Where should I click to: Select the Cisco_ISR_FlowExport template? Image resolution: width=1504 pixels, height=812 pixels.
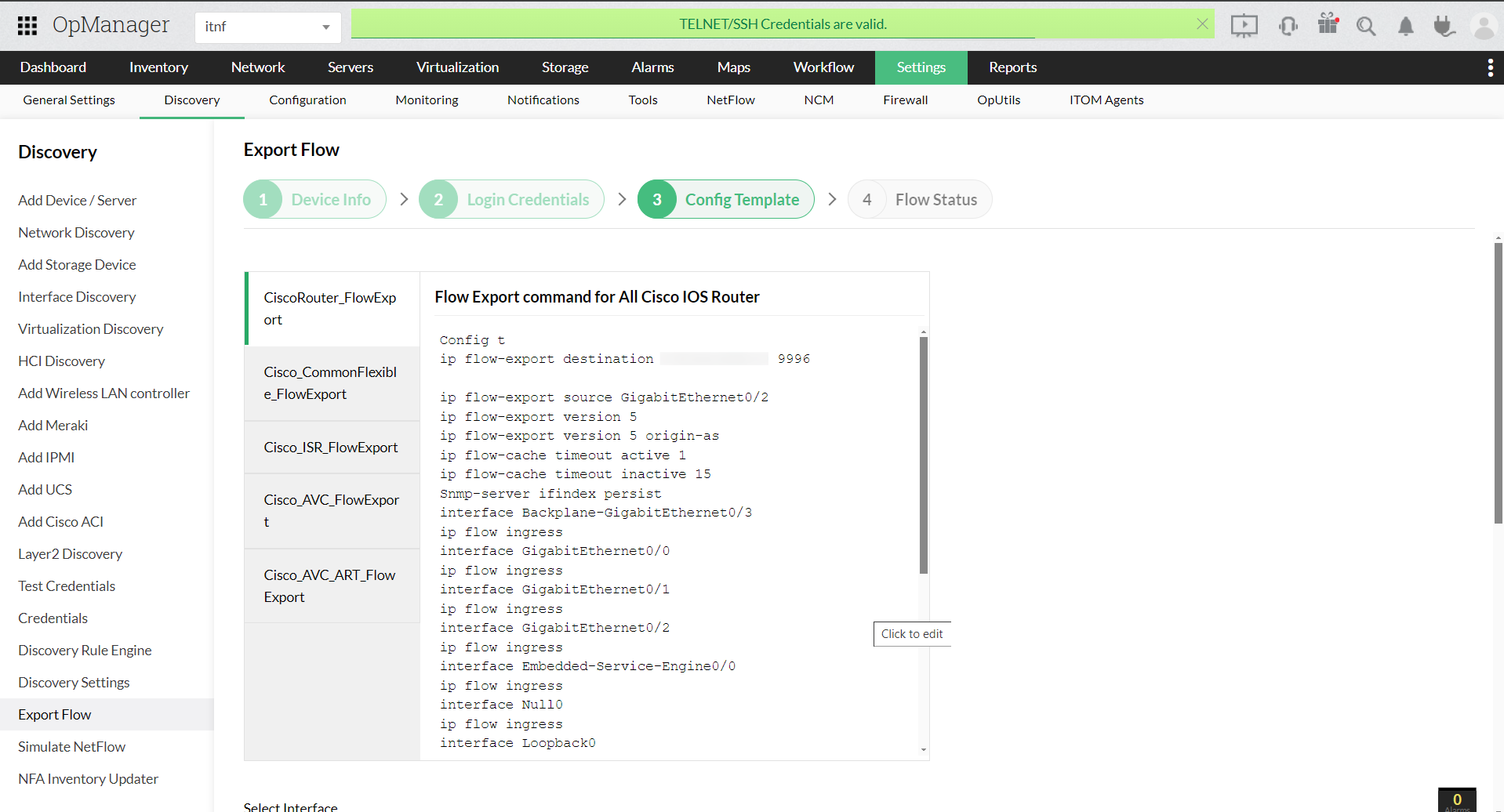click(x=332, y=448)
